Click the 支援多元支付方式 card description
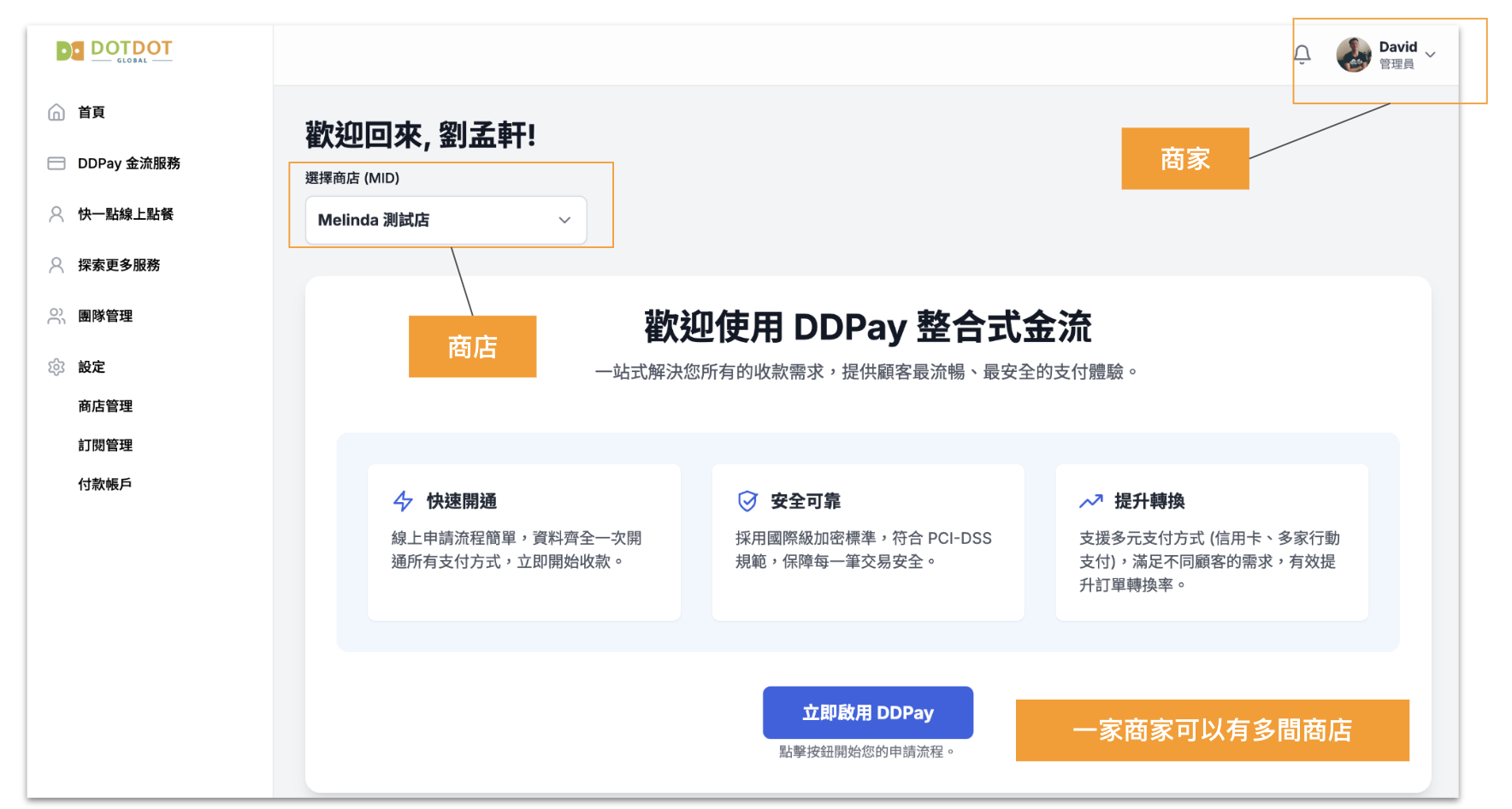 1209,562
